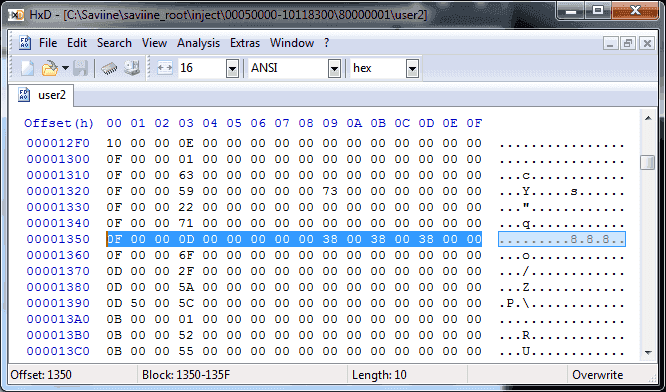Open the ANSI charset dropdown
The image size is (666, 392).
(334, 68)
